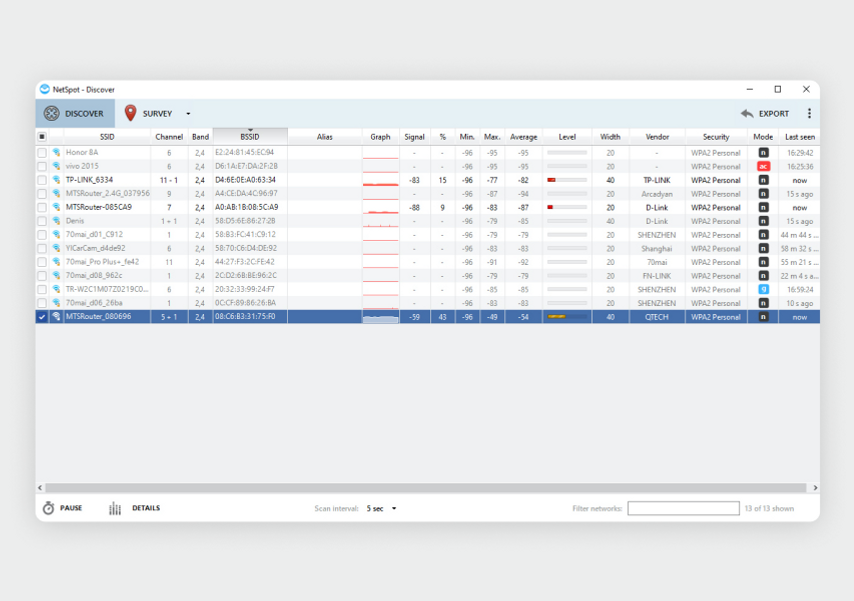Viewport: 854px width, 601px height.
Task: Click the Pause stopwatch icon
Action: (48, 508)
